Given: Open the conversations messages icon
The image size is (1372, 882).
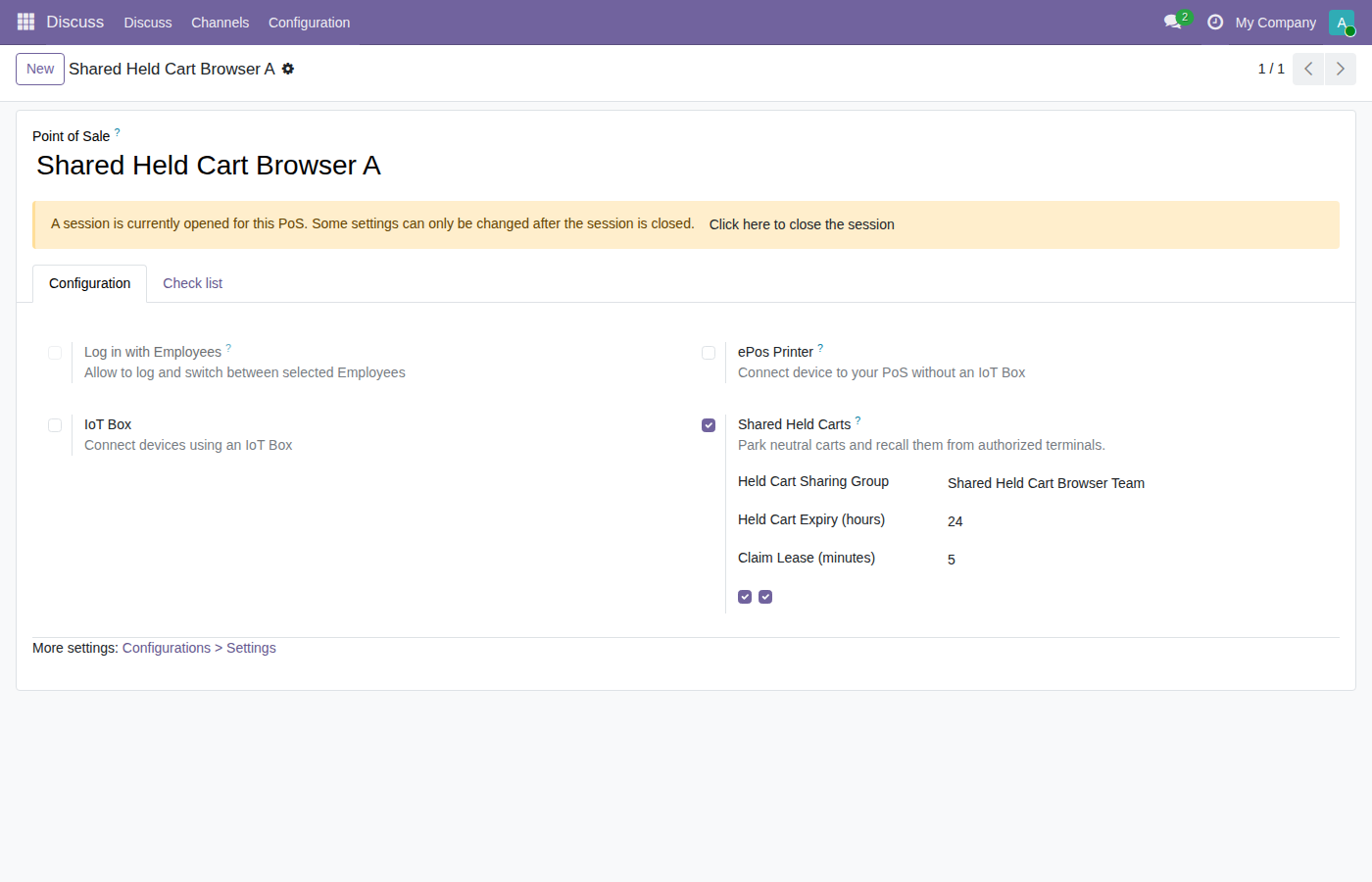Looking at the screenshot, I should tap(1172, 22).
